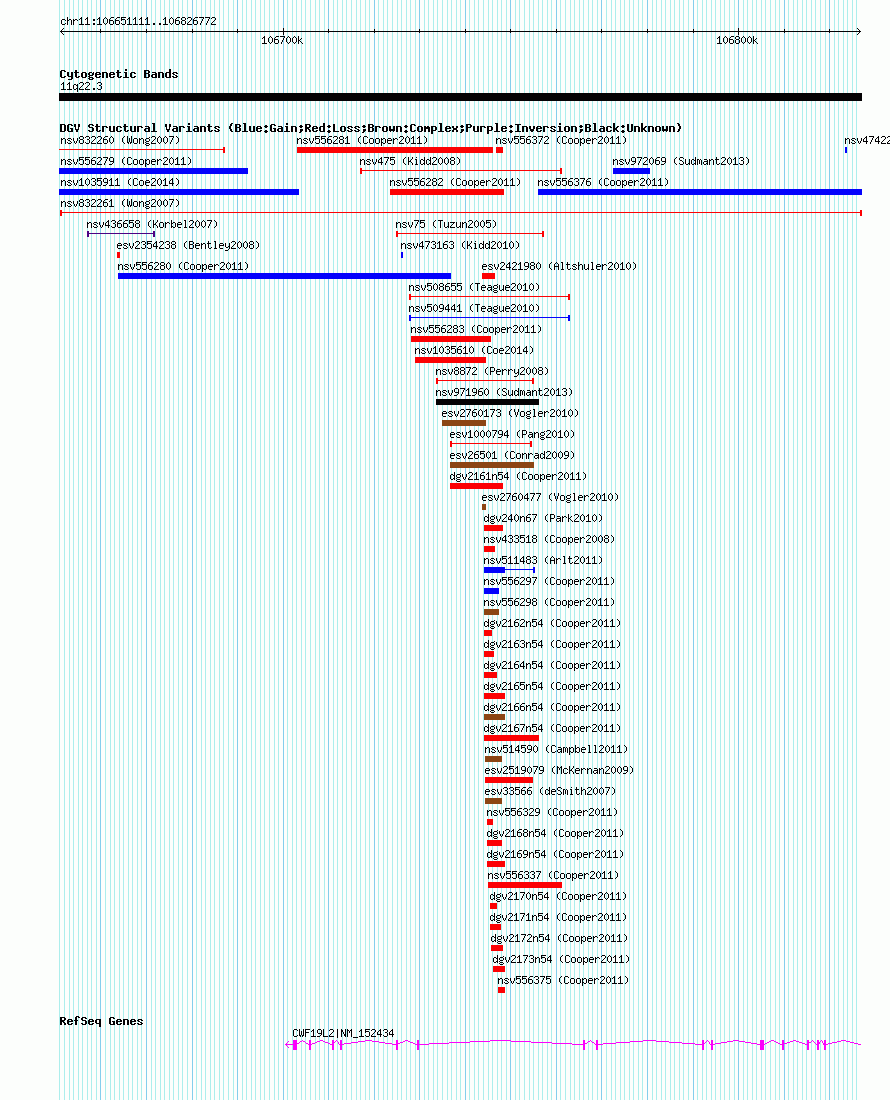Select dgv2161n54 (Cooper2011) variant
This screenshot has height=1100, width=890.
476,486
